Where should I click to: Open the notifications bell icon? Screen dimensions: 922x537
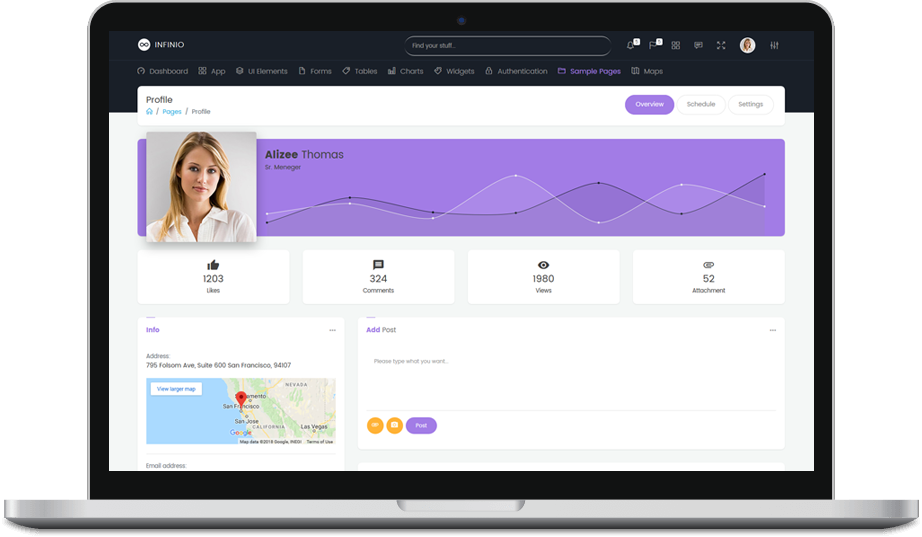631,45
